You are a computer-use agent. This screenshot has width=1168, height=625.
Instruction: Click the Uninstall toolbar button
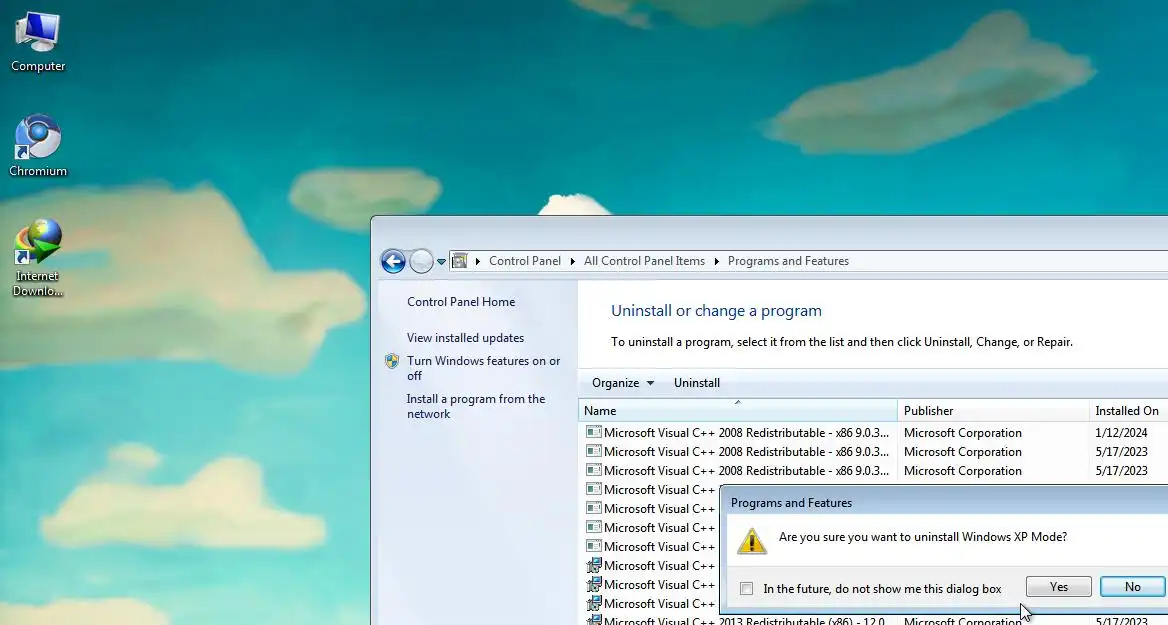696,383
